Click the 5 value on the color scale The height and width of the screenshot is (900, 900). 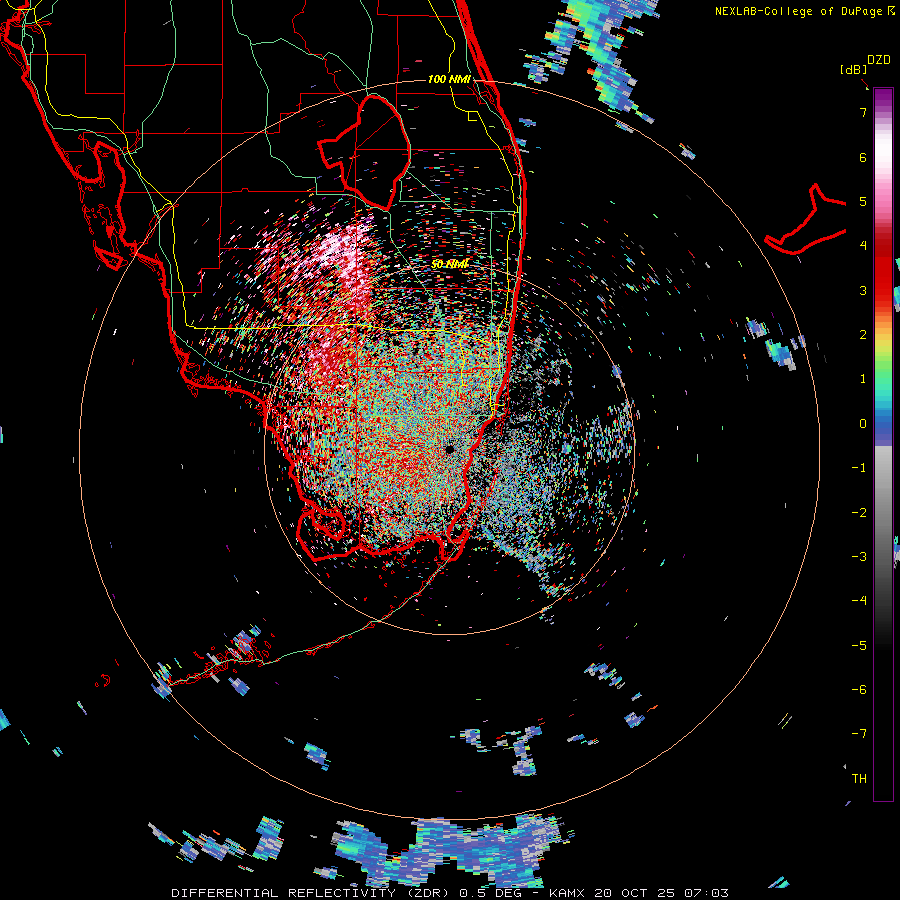click(863, 201)
